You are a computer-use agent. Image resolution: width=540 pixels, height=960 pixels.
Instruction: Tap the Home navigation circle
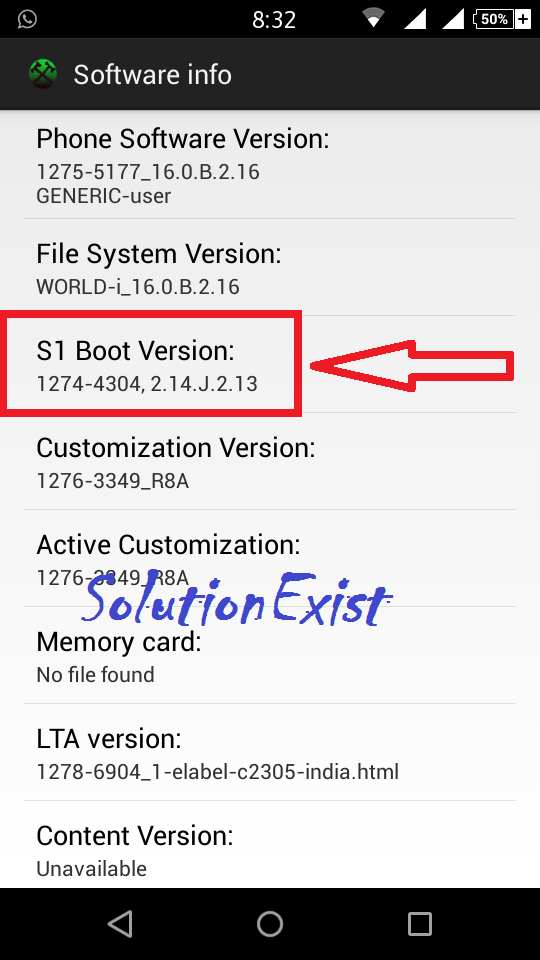pyautogui.click(x=270, y=923)
